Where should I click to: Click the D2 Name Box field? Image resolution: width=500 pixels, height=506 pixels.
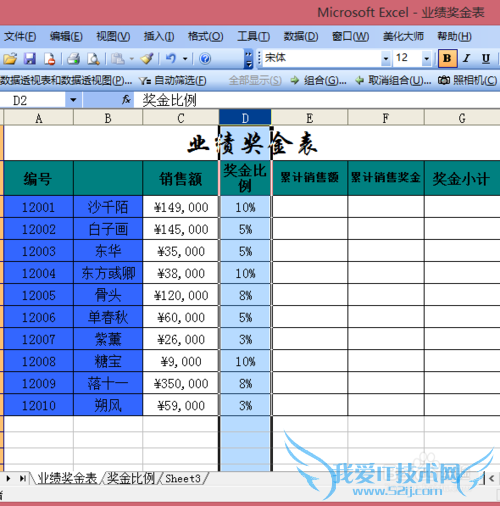[33, 100]
